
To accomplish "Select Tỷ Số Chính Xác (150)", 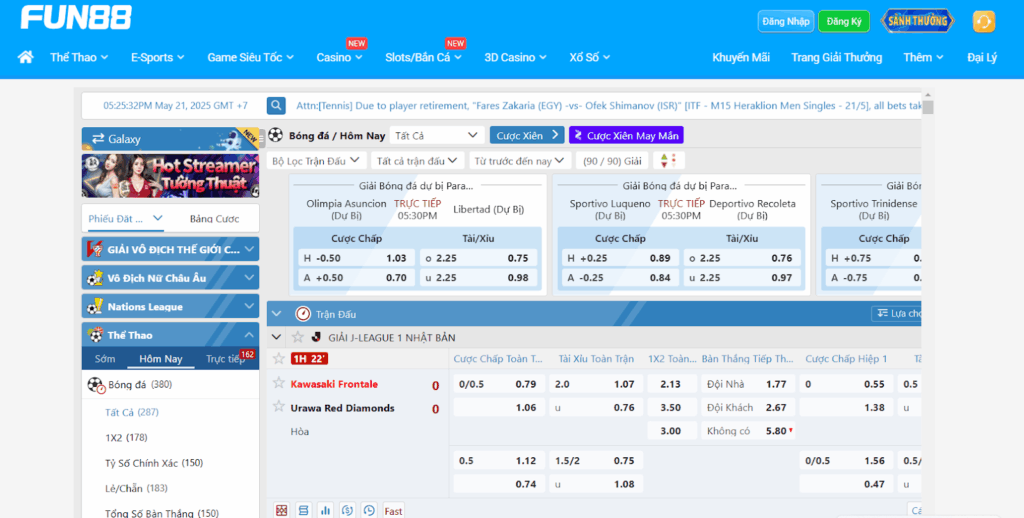I will [154, 463].
